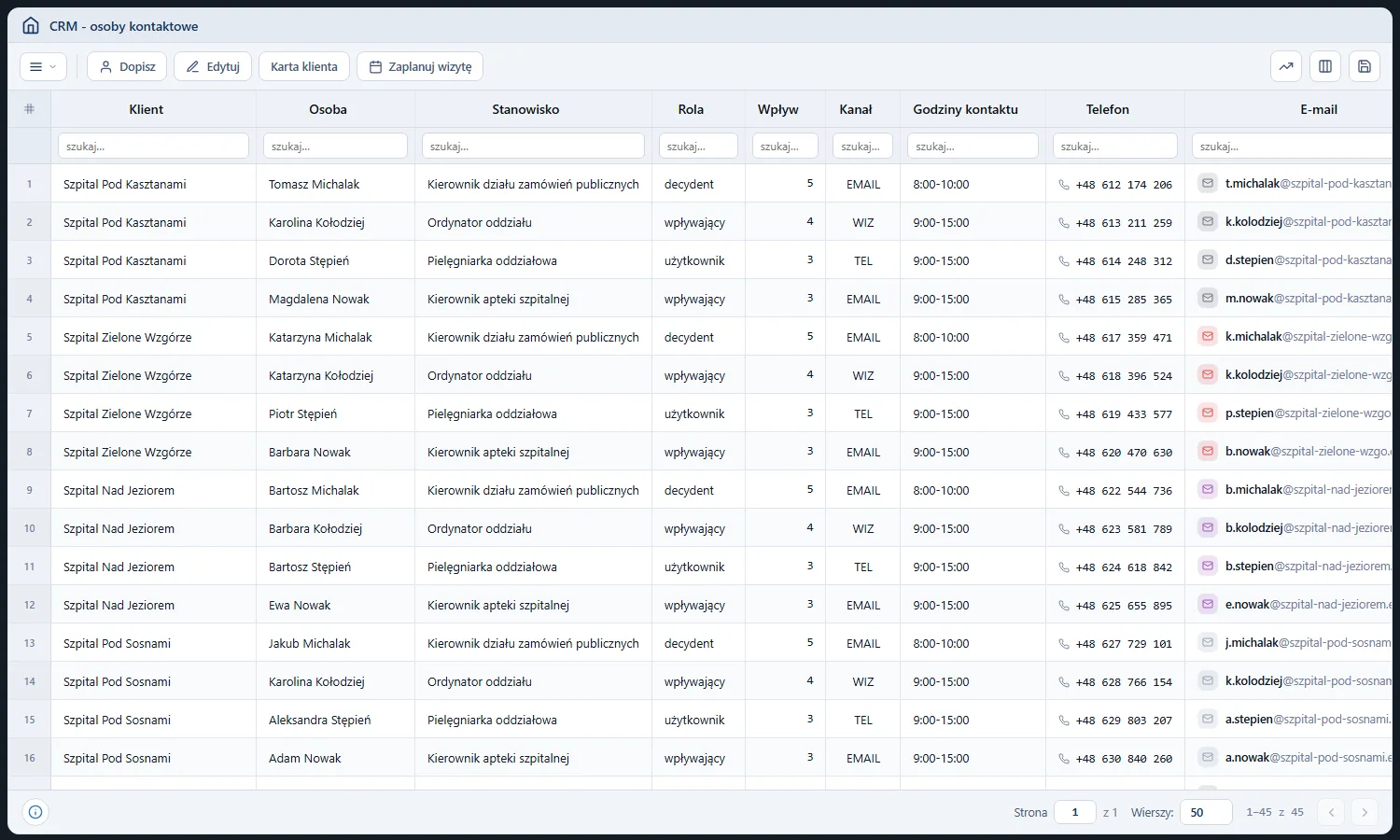This screenshot has height=840, width=1400.
Task: Click mail icon for k.michalak email
Action: pos(1208,336)
